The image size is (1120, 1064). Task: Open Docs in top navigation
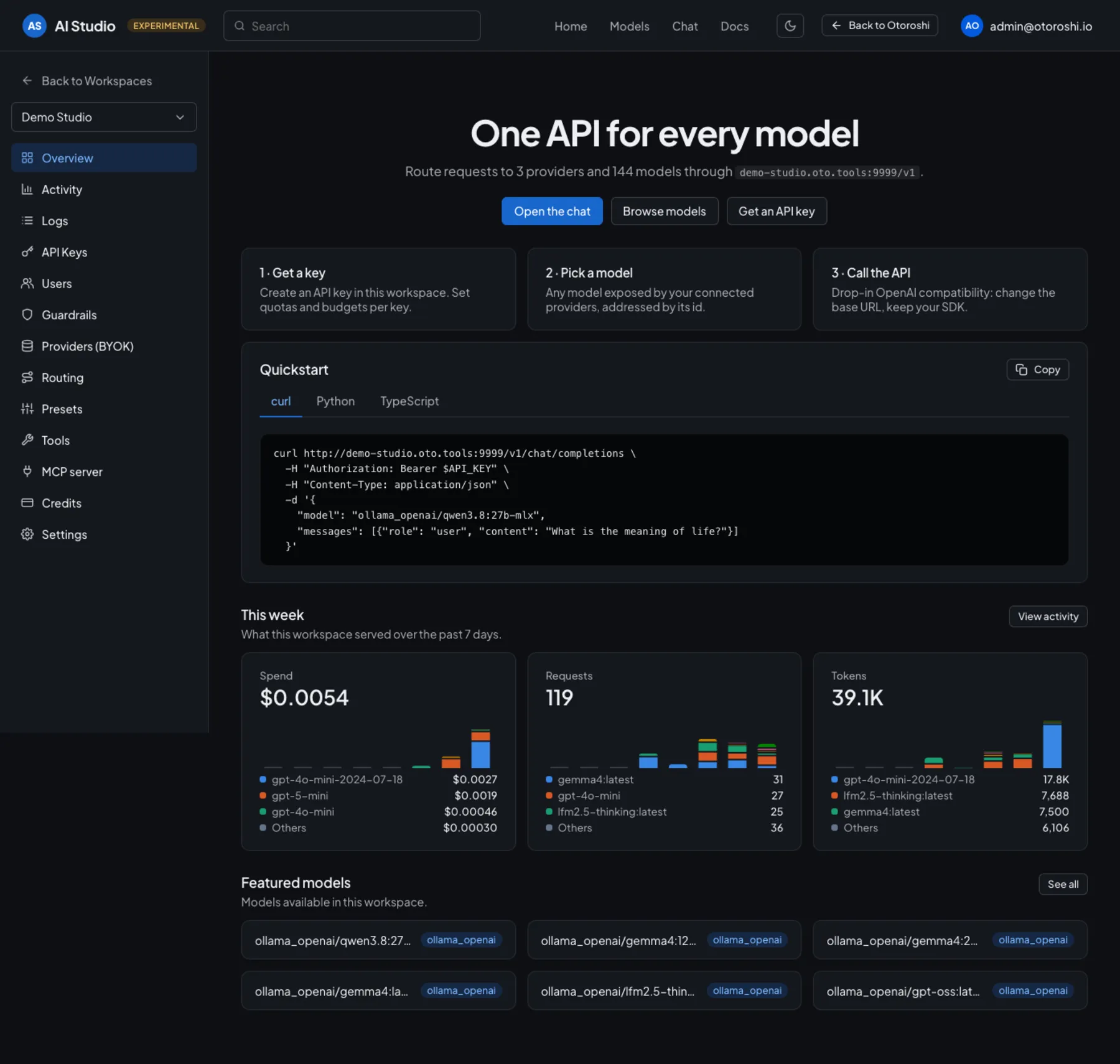[x=734, y=26]
